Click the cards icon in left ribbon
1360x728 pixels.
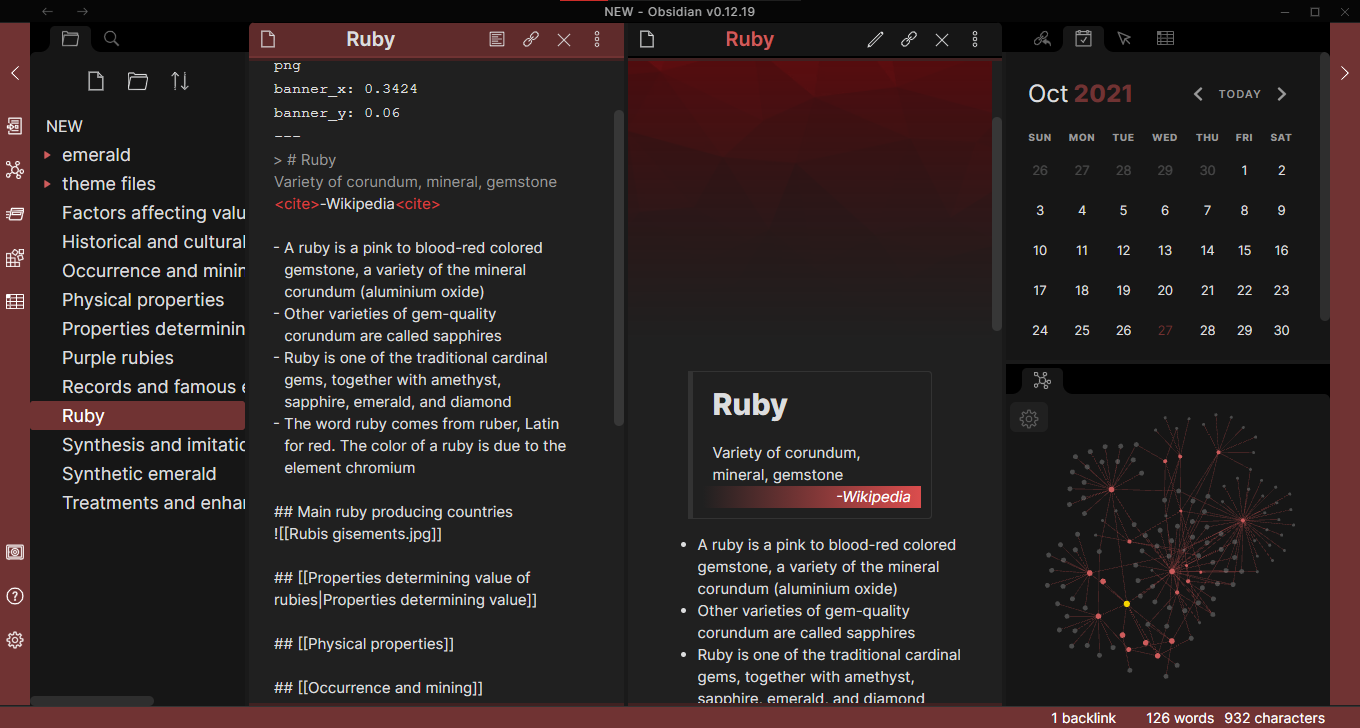click(15, 214)
